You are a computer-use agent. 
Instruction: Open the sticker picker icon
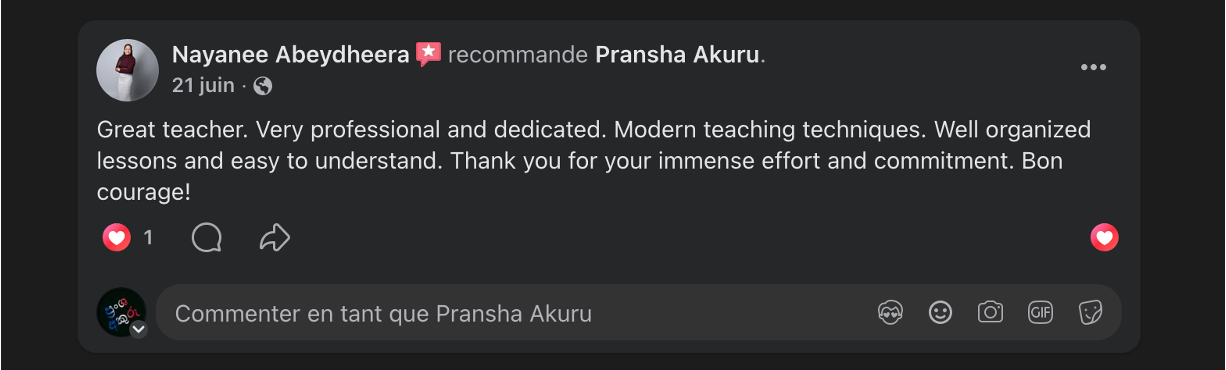pyautogui.click(x=1090, y=313)
